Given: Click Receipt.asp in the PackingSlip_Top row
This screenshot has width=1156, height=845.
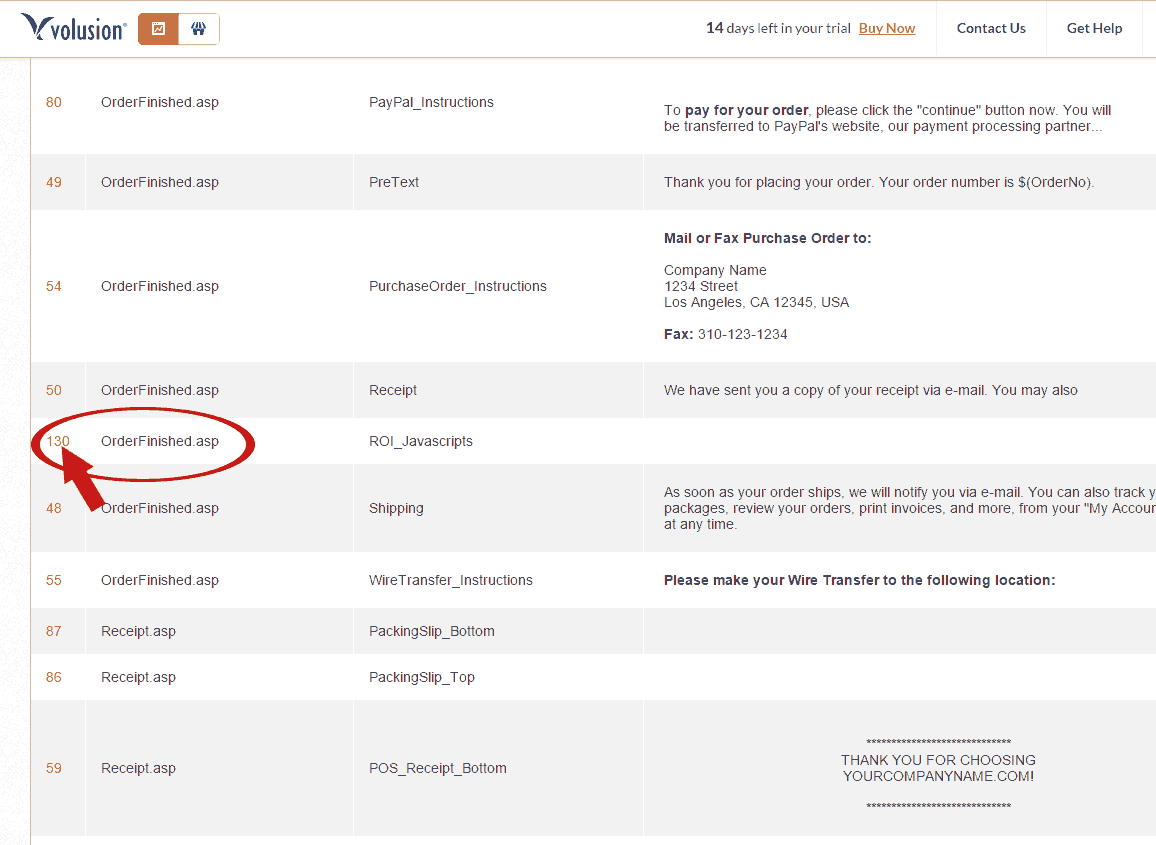Looking at the screenshot, I should coord(139,677).
